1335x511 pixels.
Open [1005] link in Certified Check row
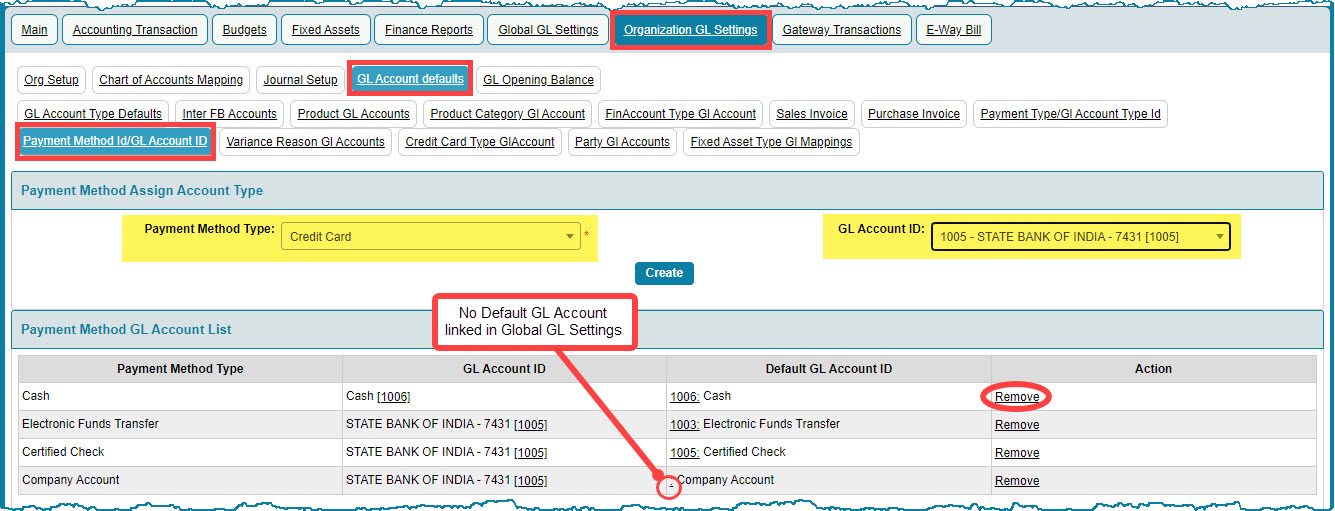coord(530,453)
